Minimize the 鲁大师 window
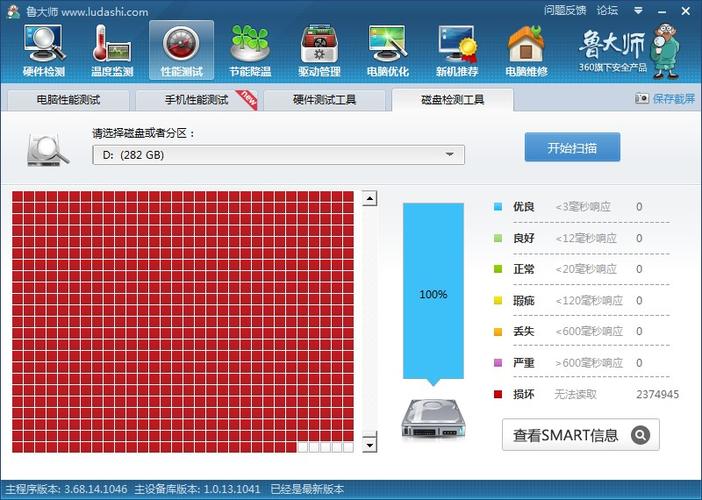702x500 pixels. [x=662, y=11]
